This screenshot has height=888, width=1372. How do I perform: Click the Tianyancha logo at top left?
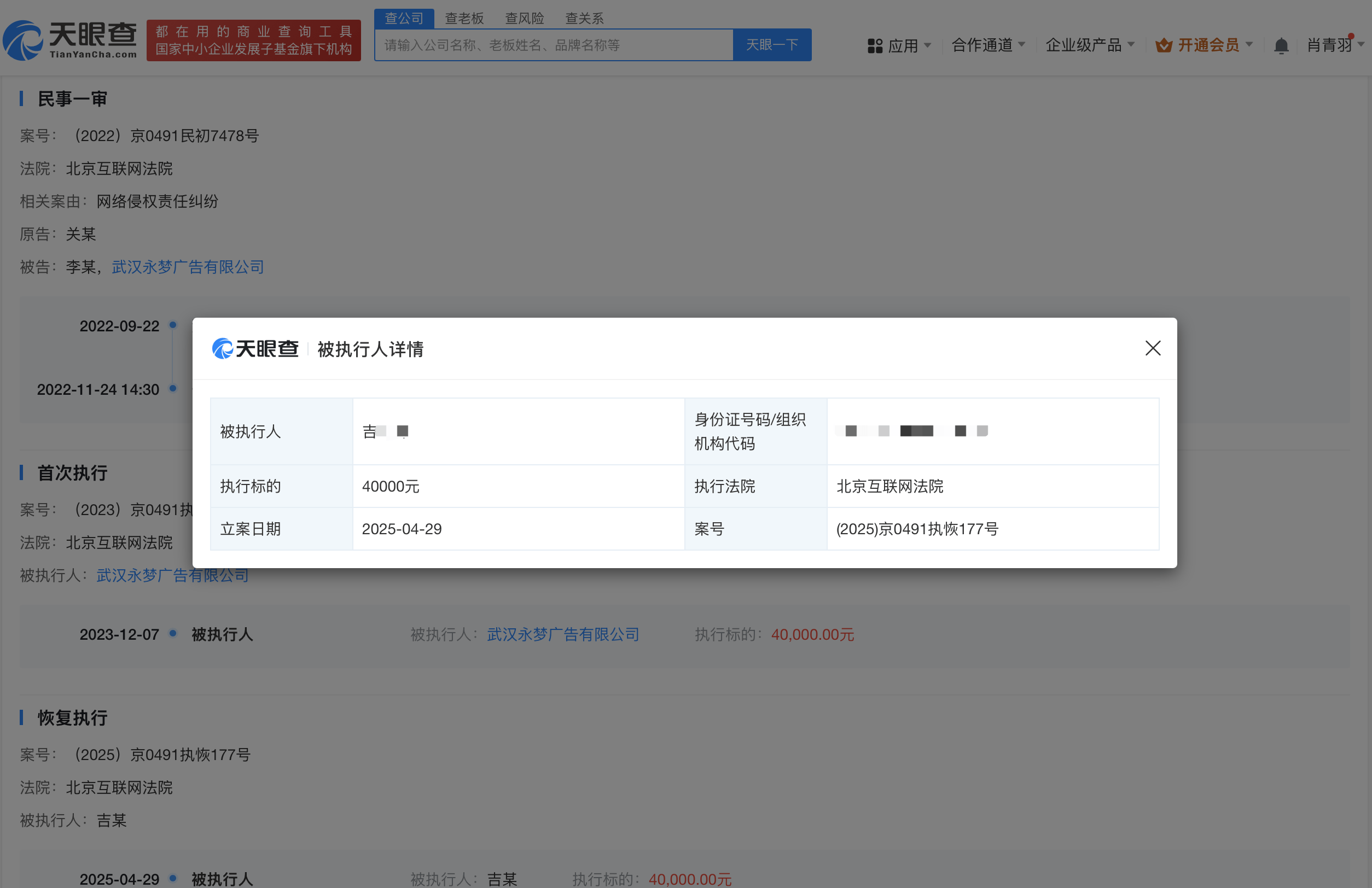pyautogui.click(x=69, y=39)
